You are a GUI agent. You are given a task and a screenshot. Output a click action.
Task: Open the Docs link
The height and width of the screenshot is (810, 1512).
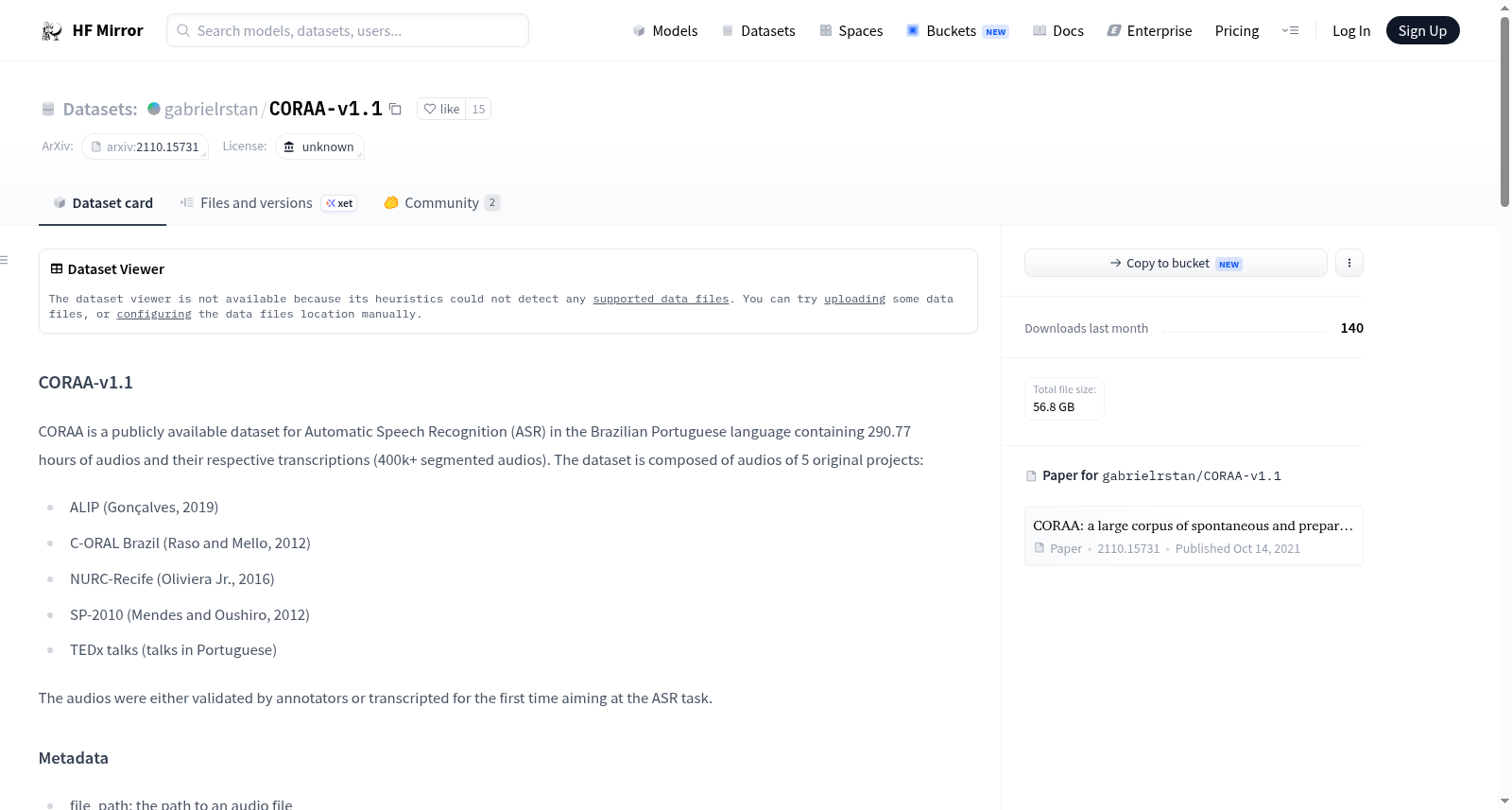(x=1058, y=30)
